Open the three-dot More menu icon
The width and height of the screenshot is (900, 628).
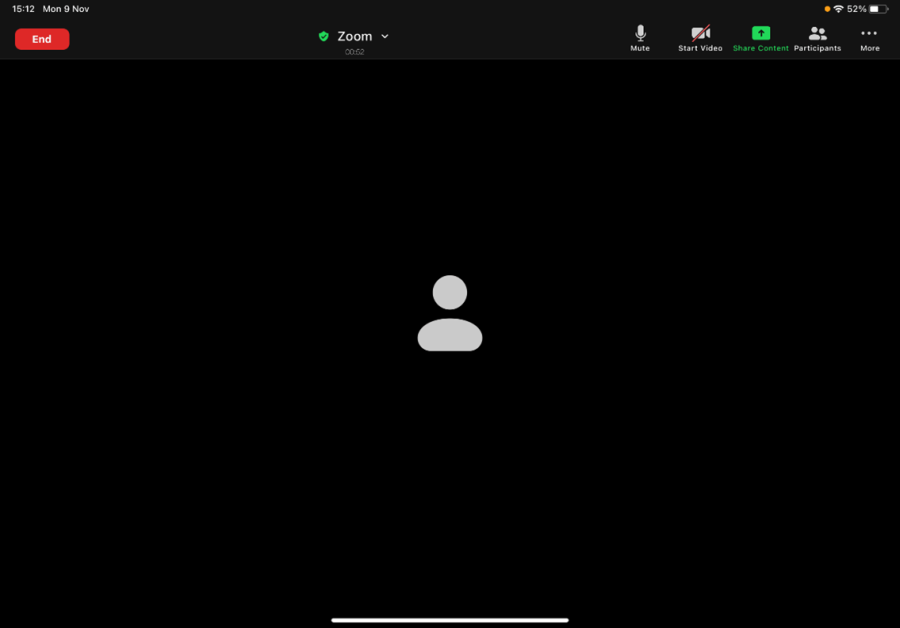click(x=869, y=33)
